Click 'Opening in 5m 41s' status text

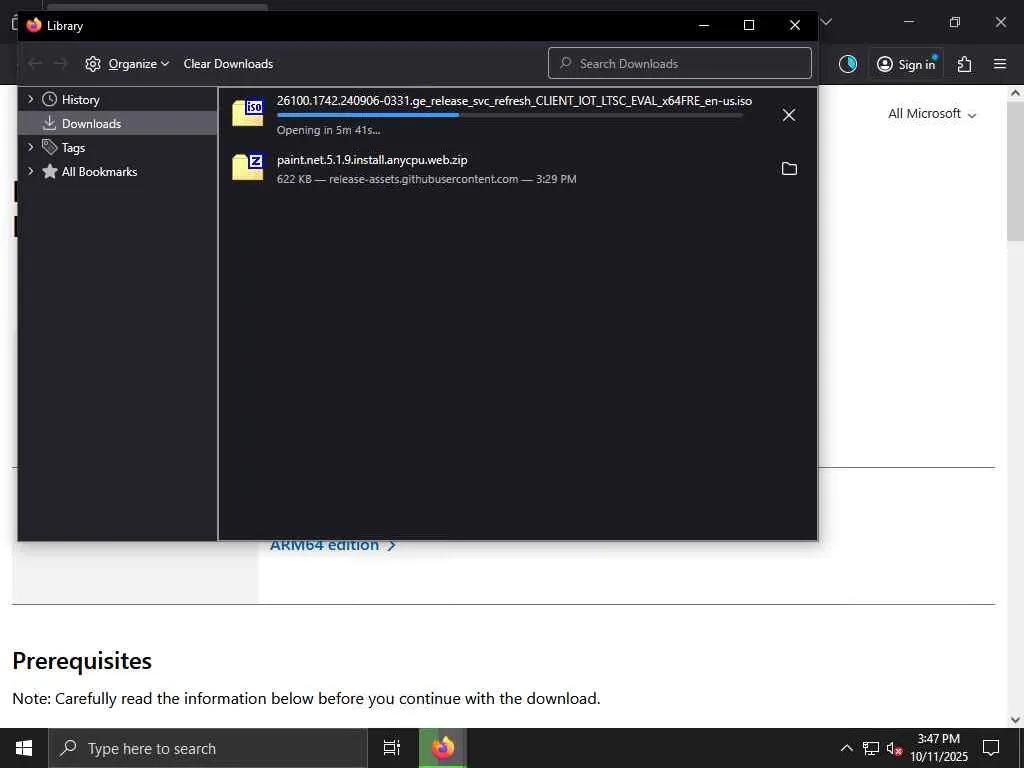tap(328, 130)
